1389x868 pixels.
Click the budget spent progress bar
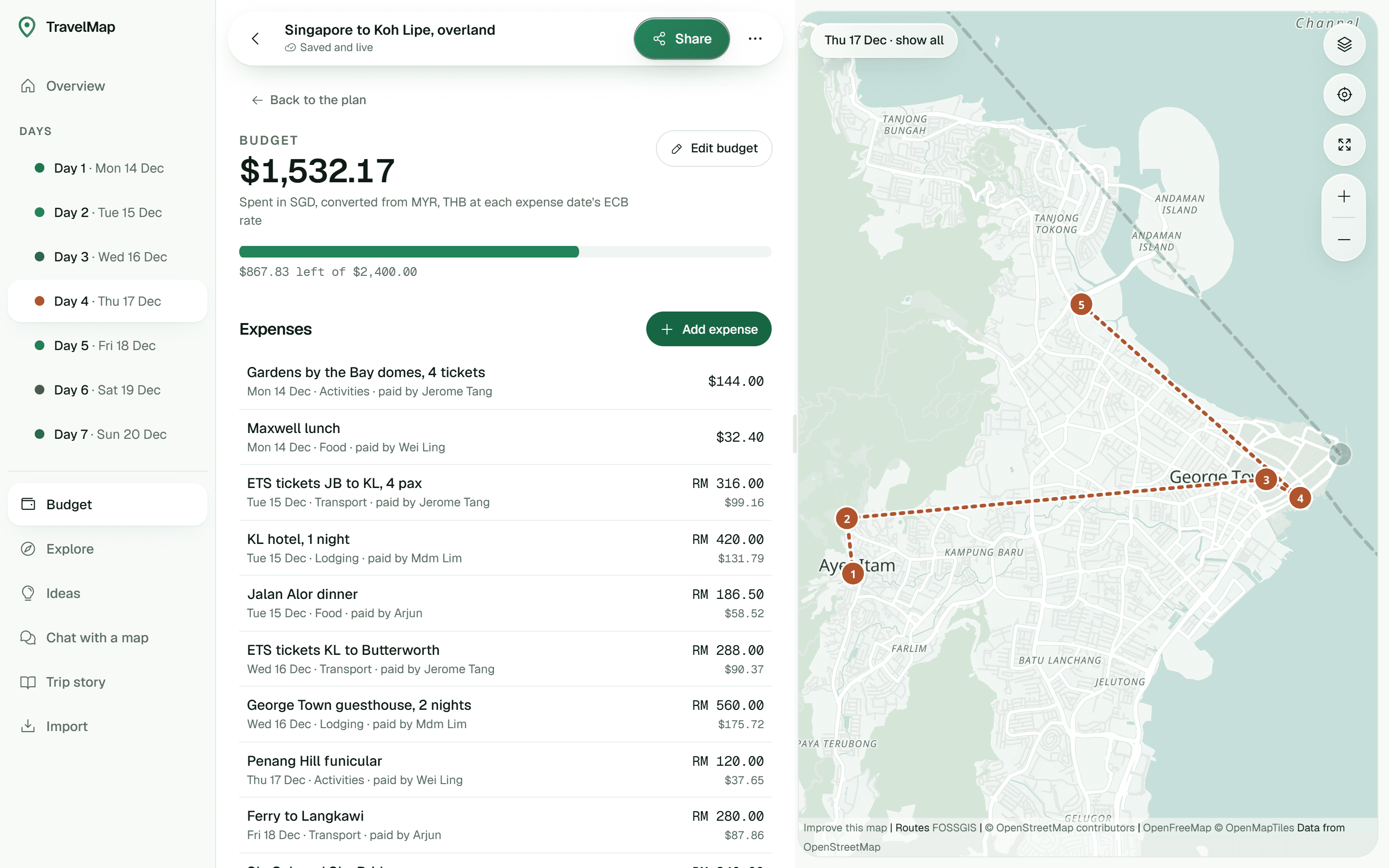[505, 251]
